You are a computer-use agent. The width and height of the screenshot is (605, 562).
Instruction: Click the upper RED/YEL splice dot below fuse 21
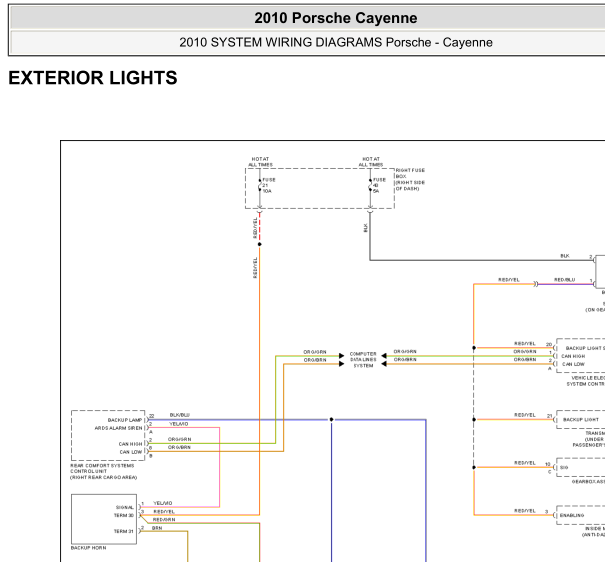tap(260, 244)
